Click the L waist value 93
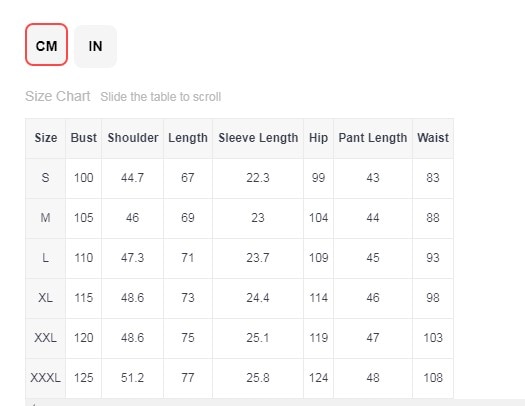This screenshot has height=406, width=525. click(433, 258)
